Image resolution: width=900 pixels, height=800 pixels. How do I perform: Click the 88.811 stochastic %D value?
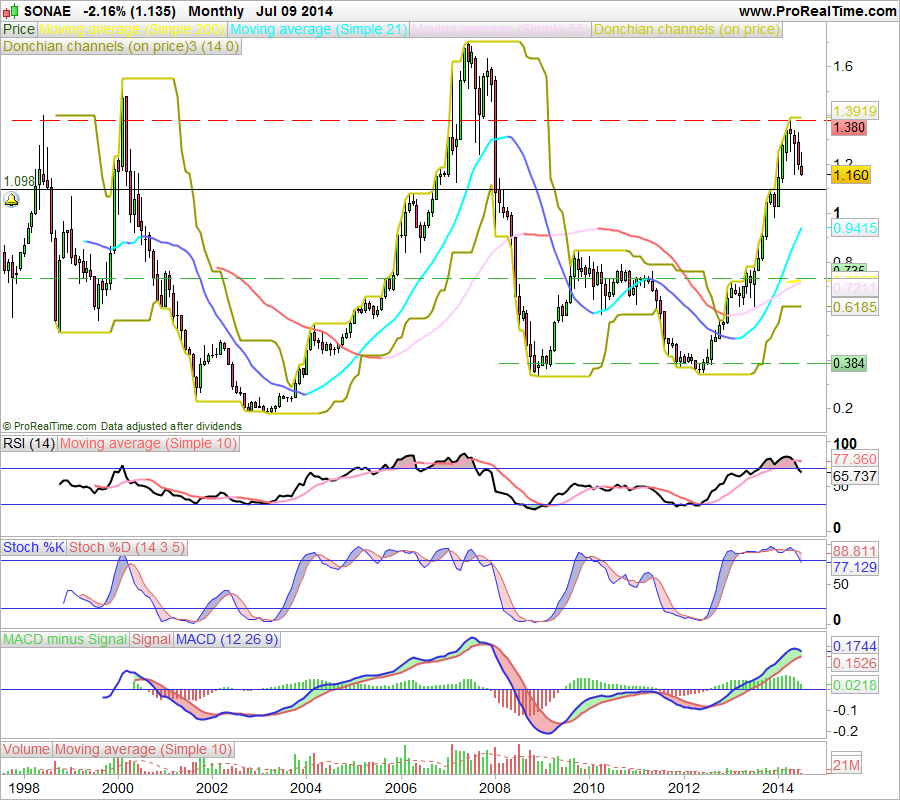click(855, 551)
